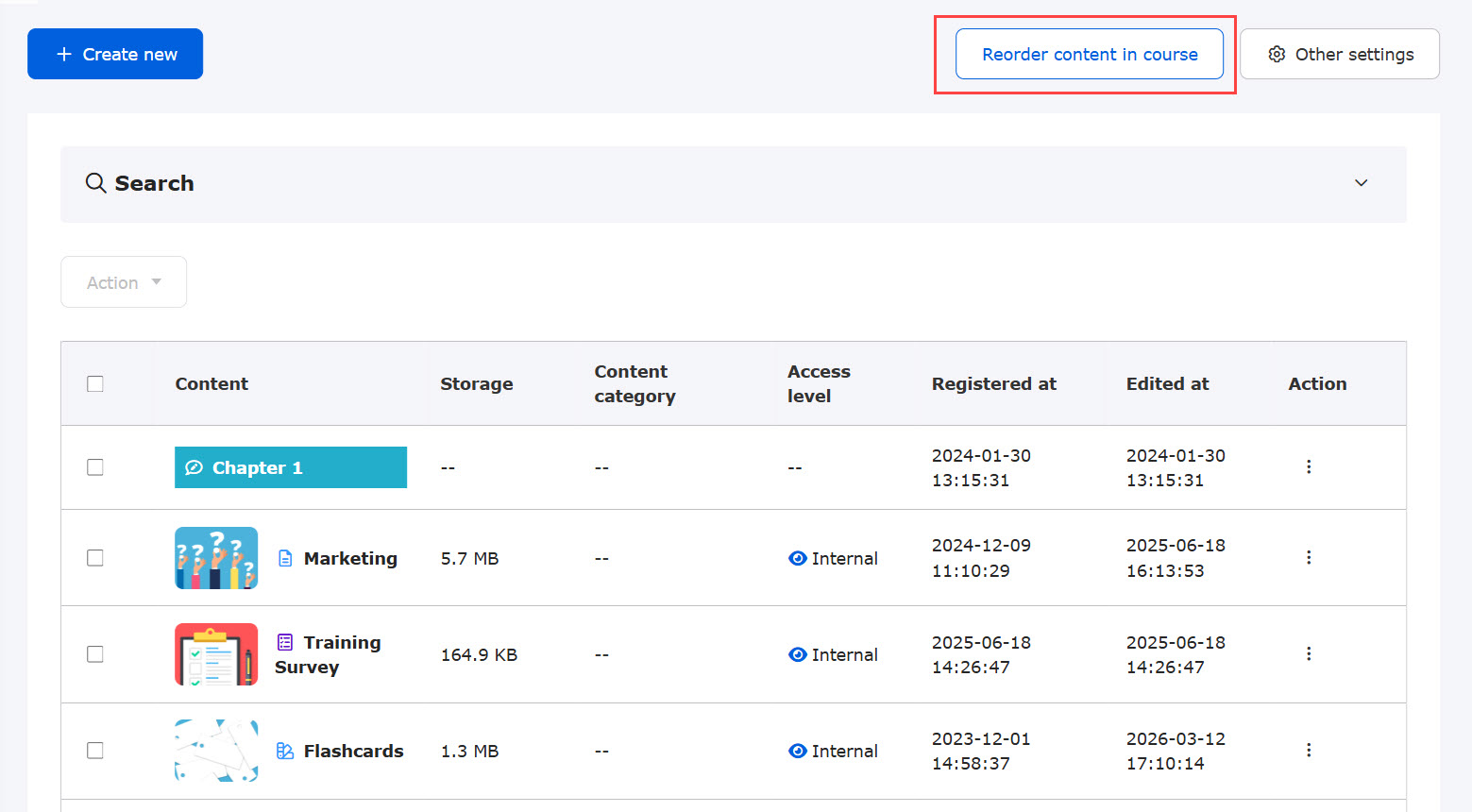Open three-dot menu for Training Survey
1472x812 pixels.
click(x=1308, y=653)
